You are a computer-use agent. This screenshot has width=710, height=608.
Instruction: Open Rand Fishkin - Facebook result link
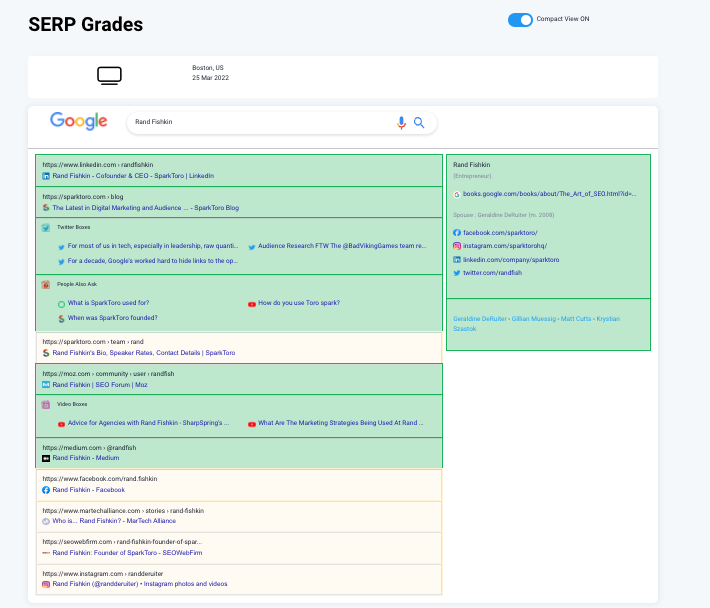point(88,490)
